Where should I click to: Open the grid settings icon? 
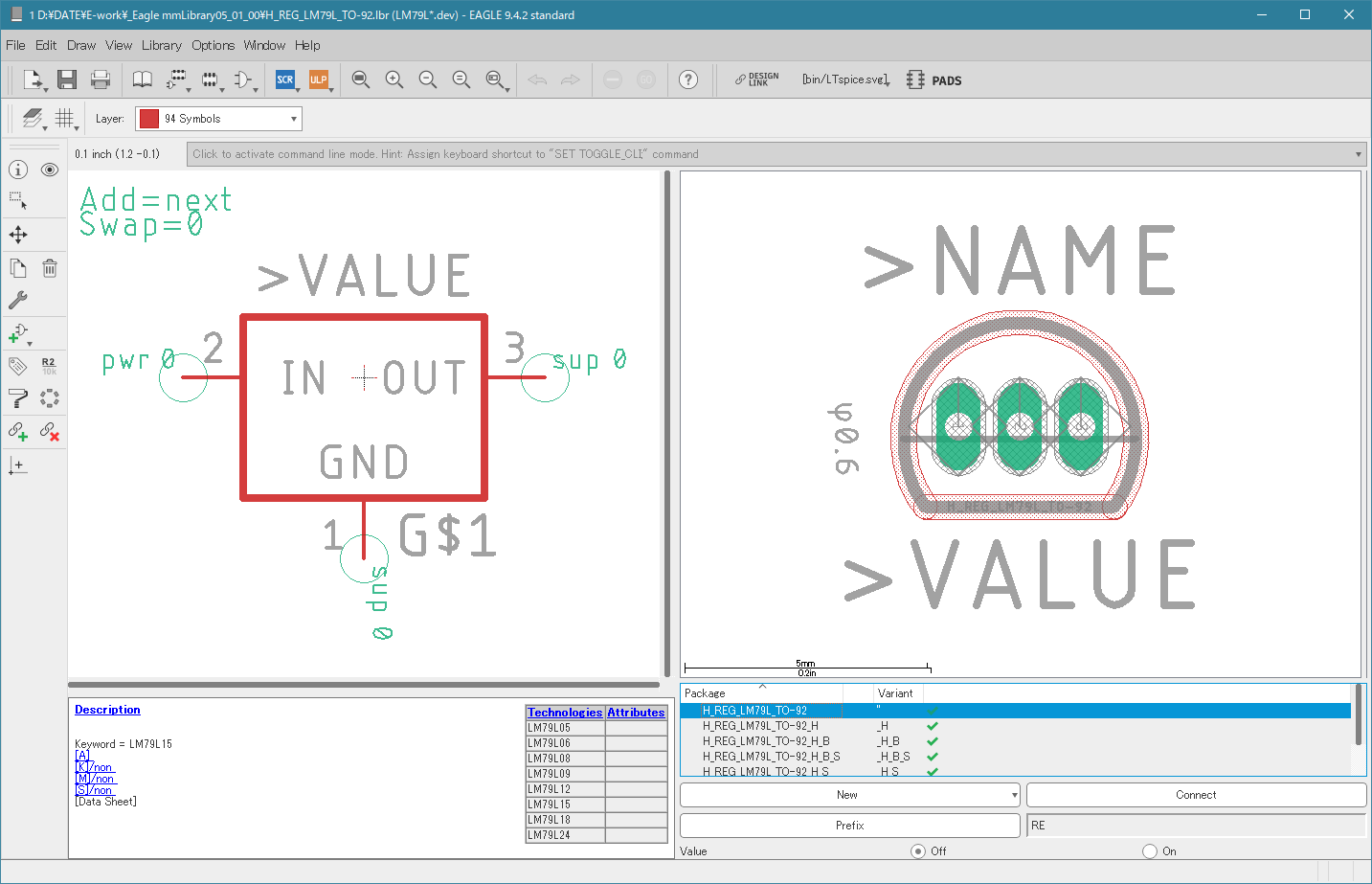pos(64,118)
